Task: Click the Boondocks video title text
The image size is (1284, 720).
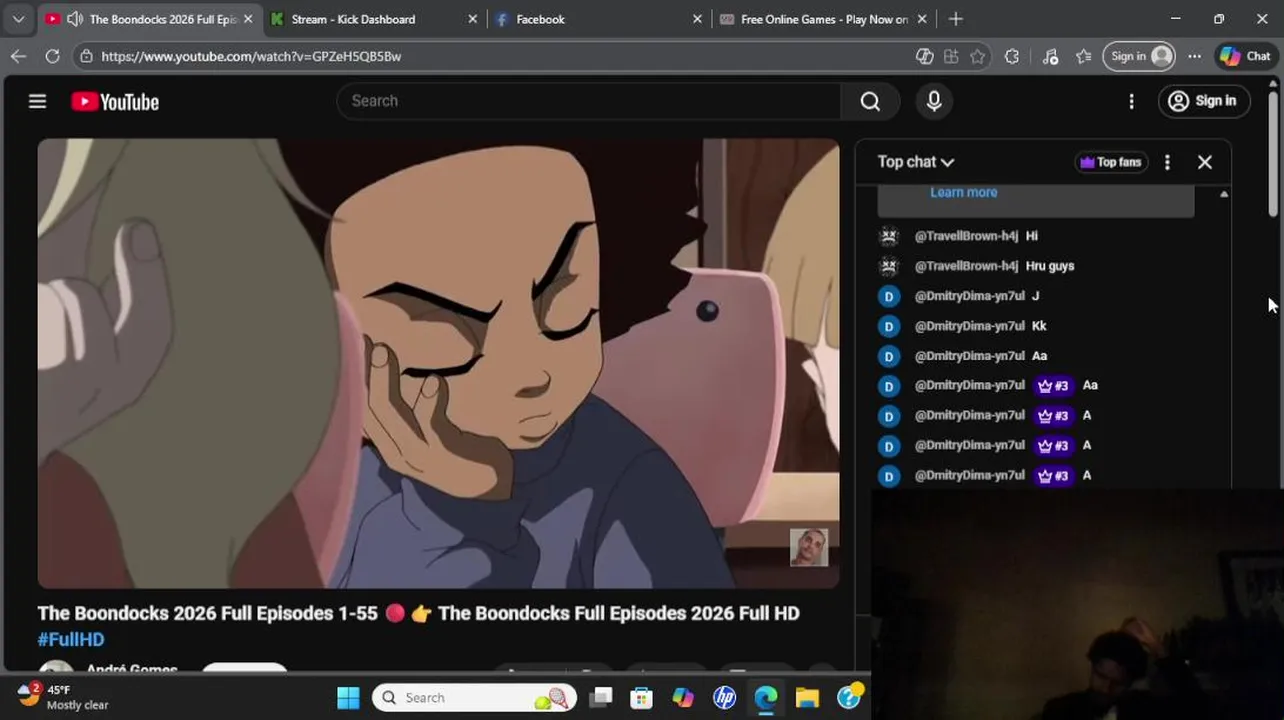Action: click(x=418, y=613)
